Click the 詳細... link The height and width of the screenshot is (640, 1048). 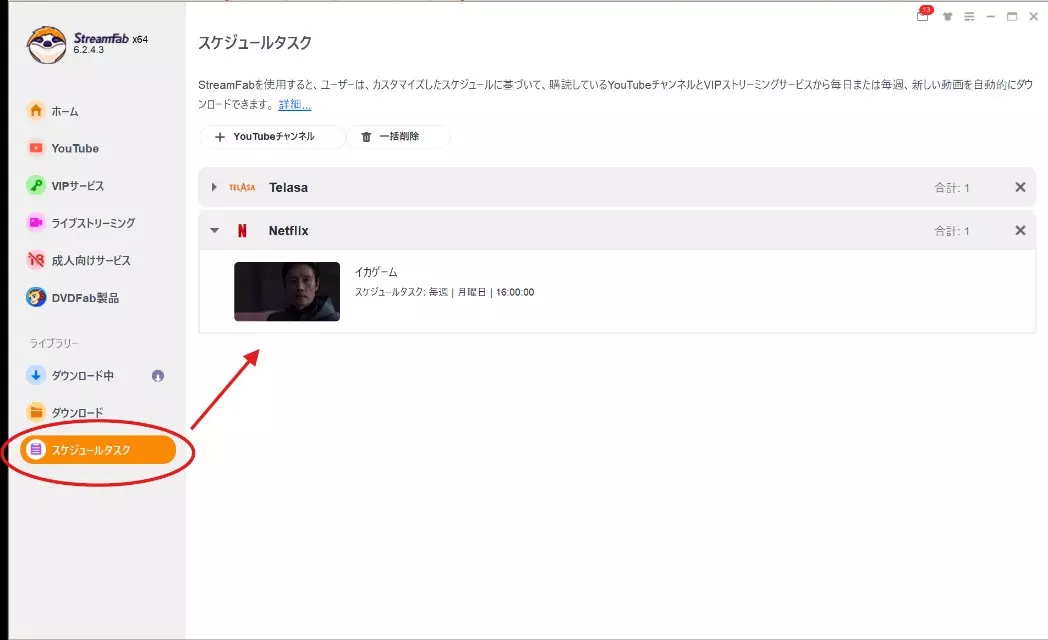294,104
